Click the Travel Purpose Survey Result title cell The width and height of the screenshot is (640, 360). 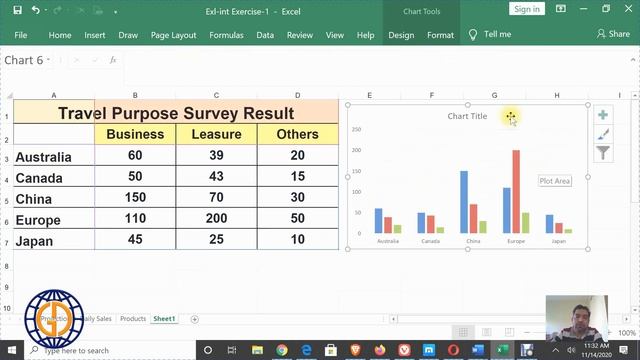click(x=176, y=113)
